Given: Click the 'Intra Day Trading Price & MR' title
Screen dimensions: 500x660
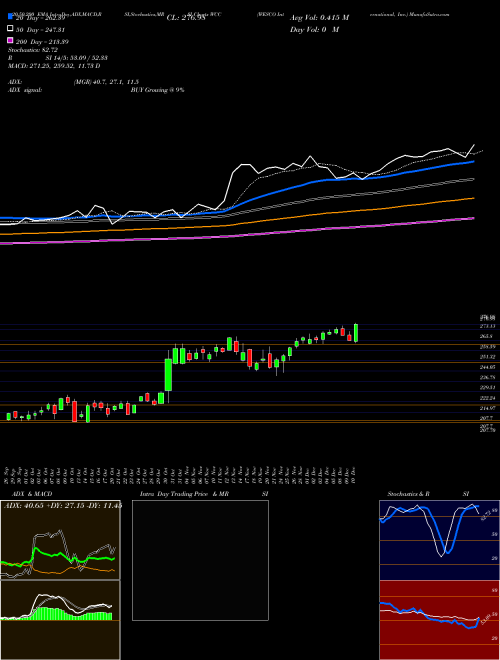Looking at the screenshot, I should coord(184,494).
